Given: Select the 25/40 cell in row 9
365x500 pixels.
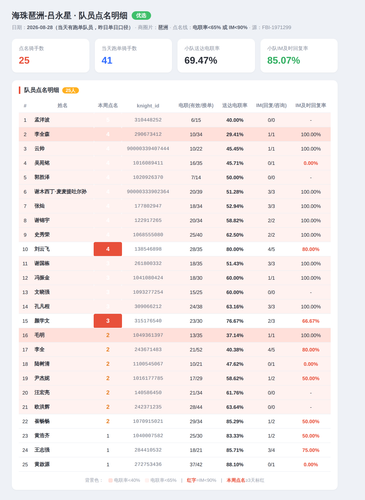Looking at the screenshot, I should (x=196, y=235).
